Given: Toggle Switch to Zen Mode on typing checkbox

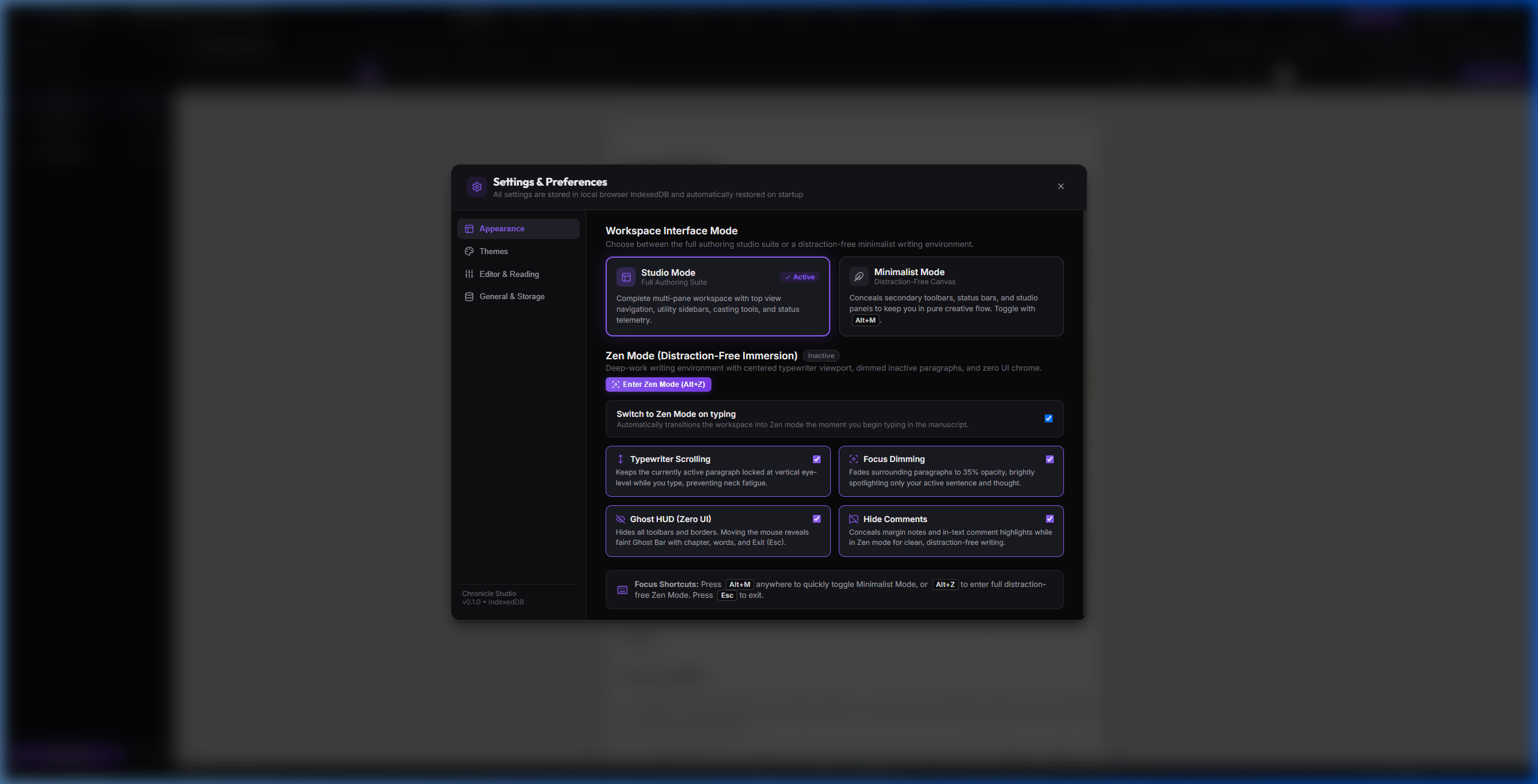Looking at the screenshot, I should (x=1049, y=419).
